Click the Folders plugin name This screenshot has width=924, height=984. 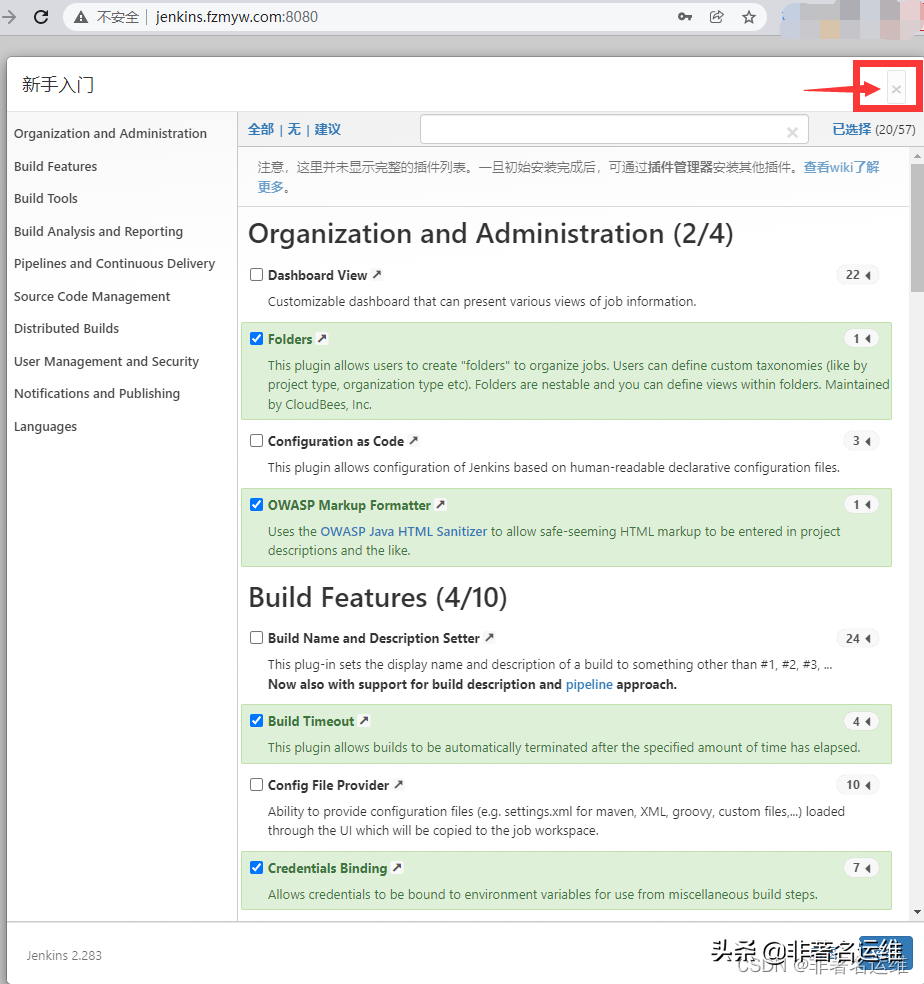(290, 339)
